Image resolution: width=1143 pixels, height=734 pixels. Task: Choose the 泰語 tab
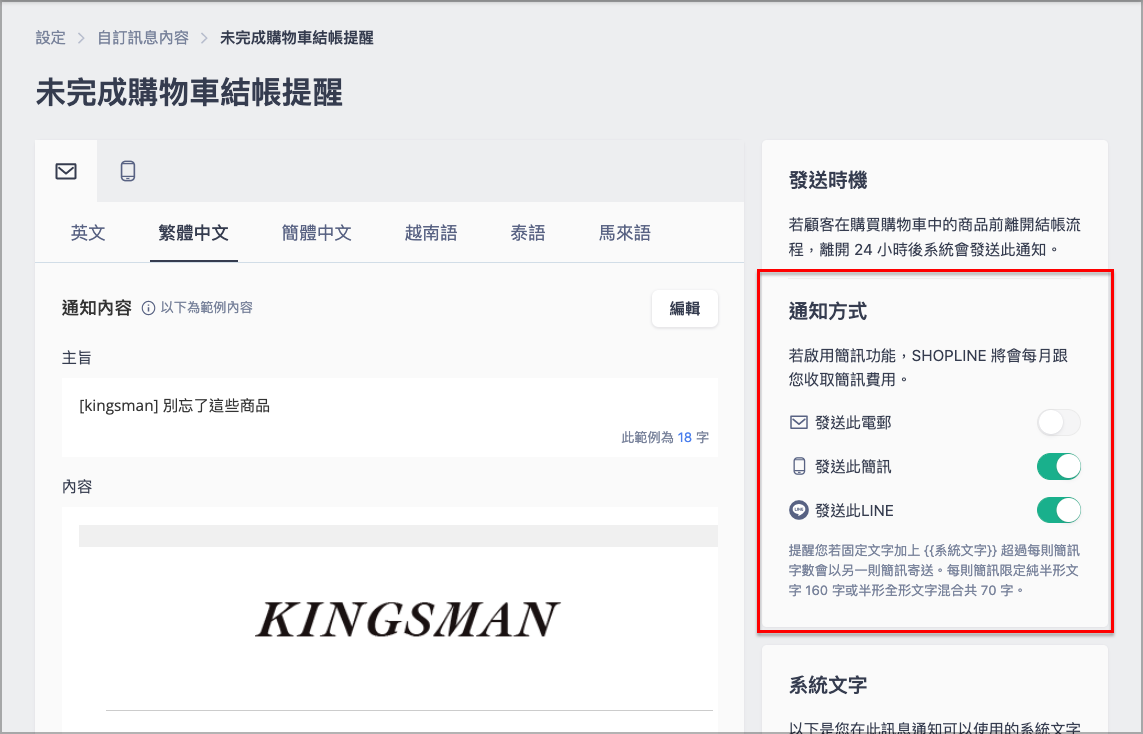pos(528,233)
